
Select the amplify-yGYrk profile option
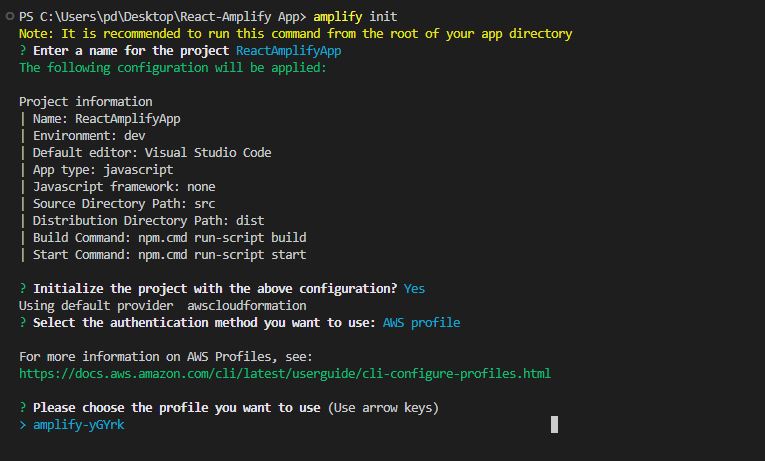(x=79, y=425)
